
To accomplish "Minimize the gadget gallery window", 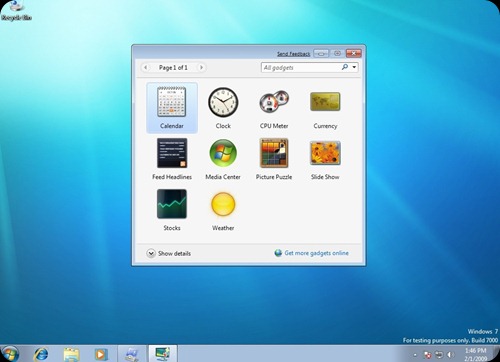I will point(321,53).
